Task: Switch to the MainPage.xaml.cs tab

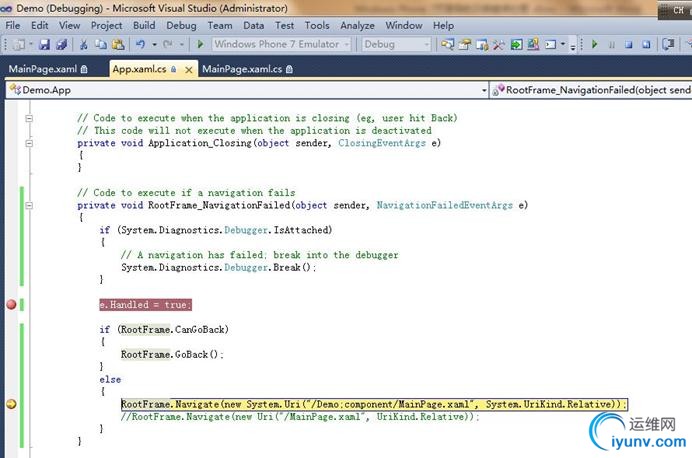Action: click(242, 68)
